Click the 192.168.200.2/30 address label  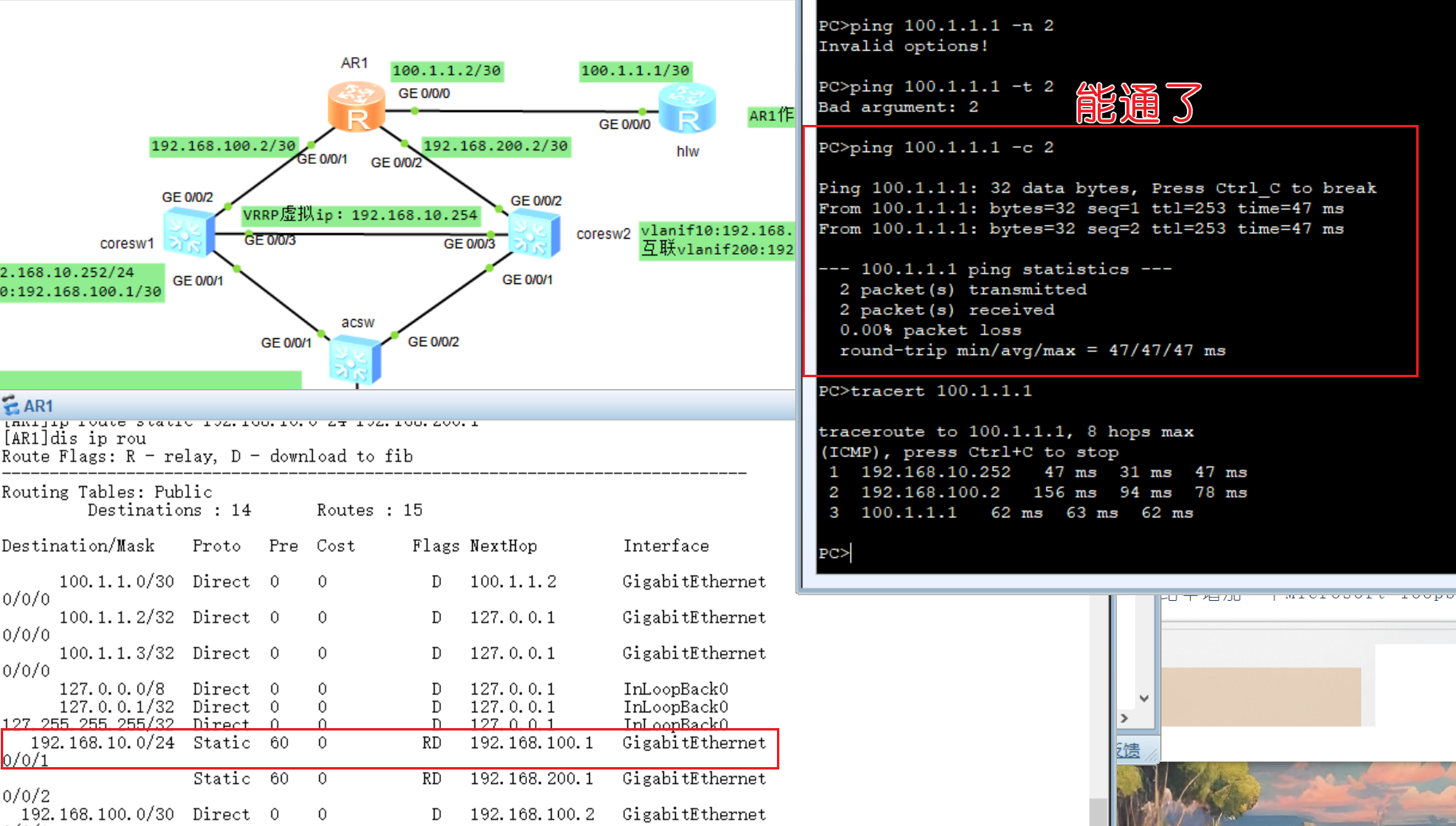pos(495,146)
